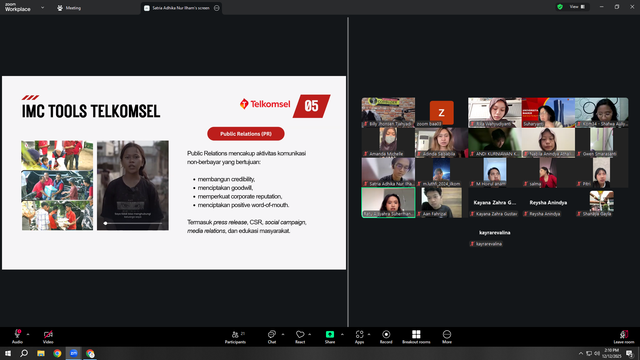640x360 pixels.
Task: Click the Public Relations (PR) red pill
Action: click(x=246, y=134)
